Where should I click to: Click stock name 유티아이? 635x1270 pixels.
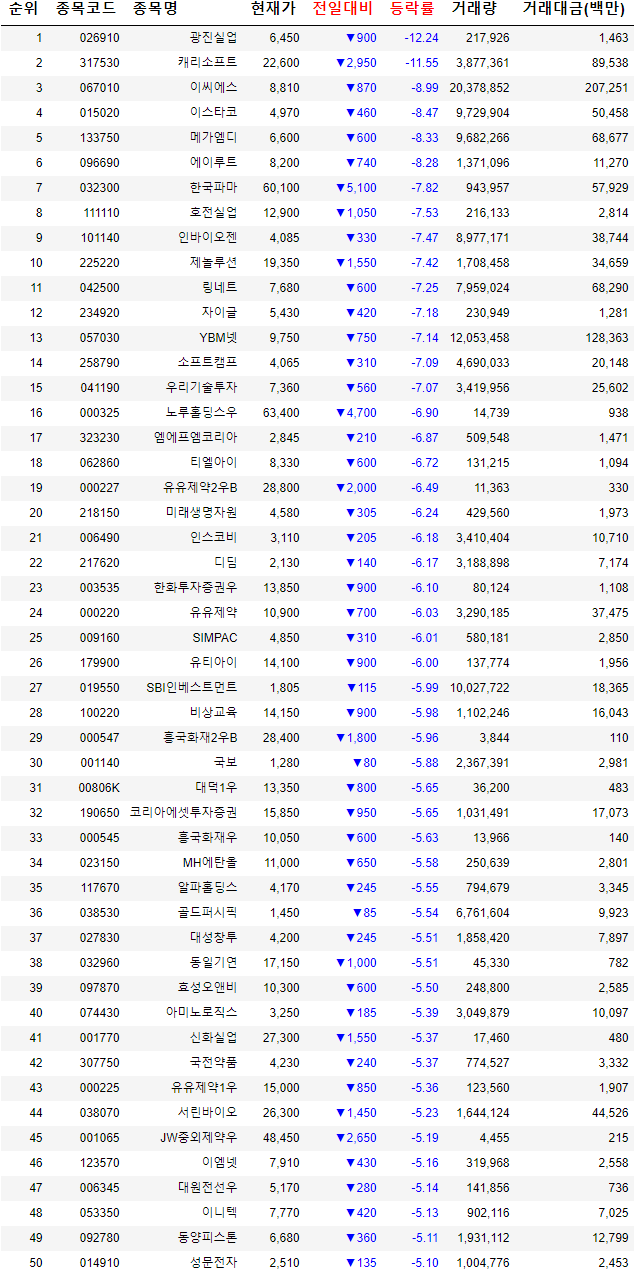[x=213, y=663]
